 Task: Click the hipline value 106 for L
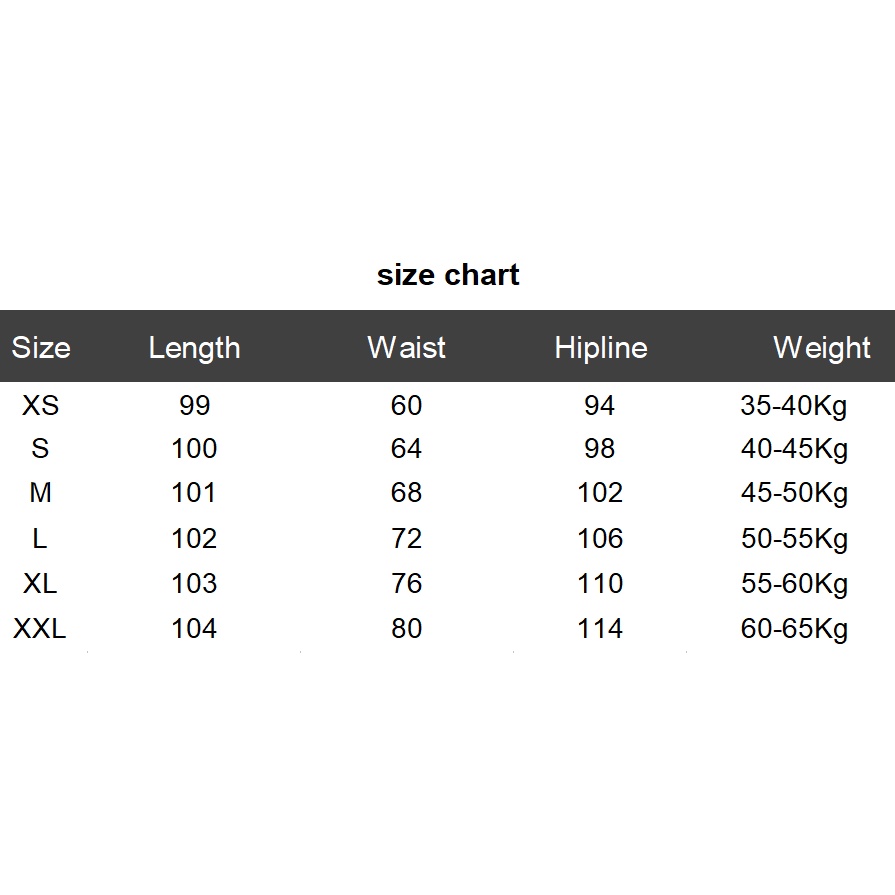(x=600, y=538)
